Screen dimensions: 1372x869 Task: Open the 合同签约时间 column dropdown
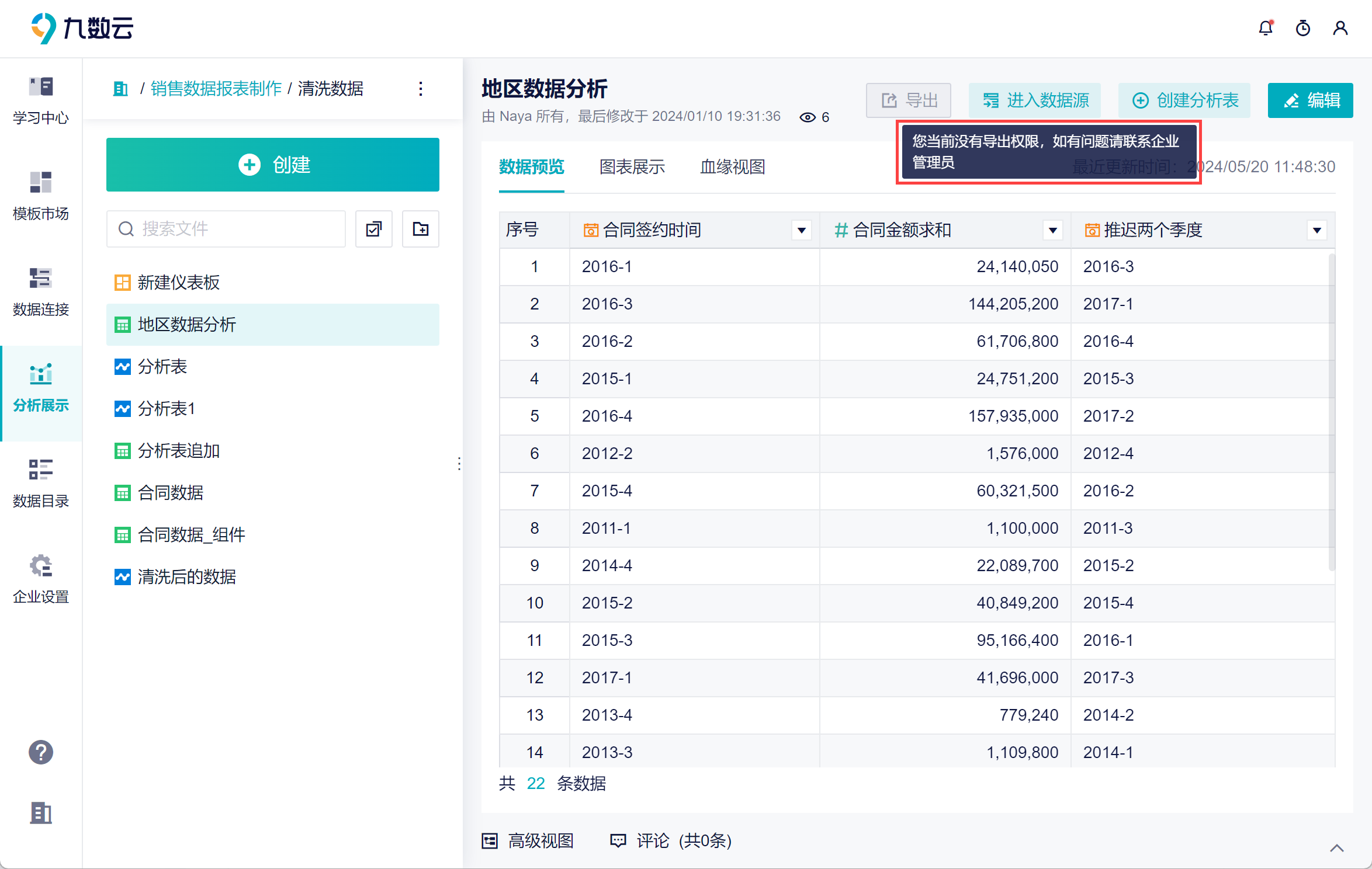(x=802, y=231)
